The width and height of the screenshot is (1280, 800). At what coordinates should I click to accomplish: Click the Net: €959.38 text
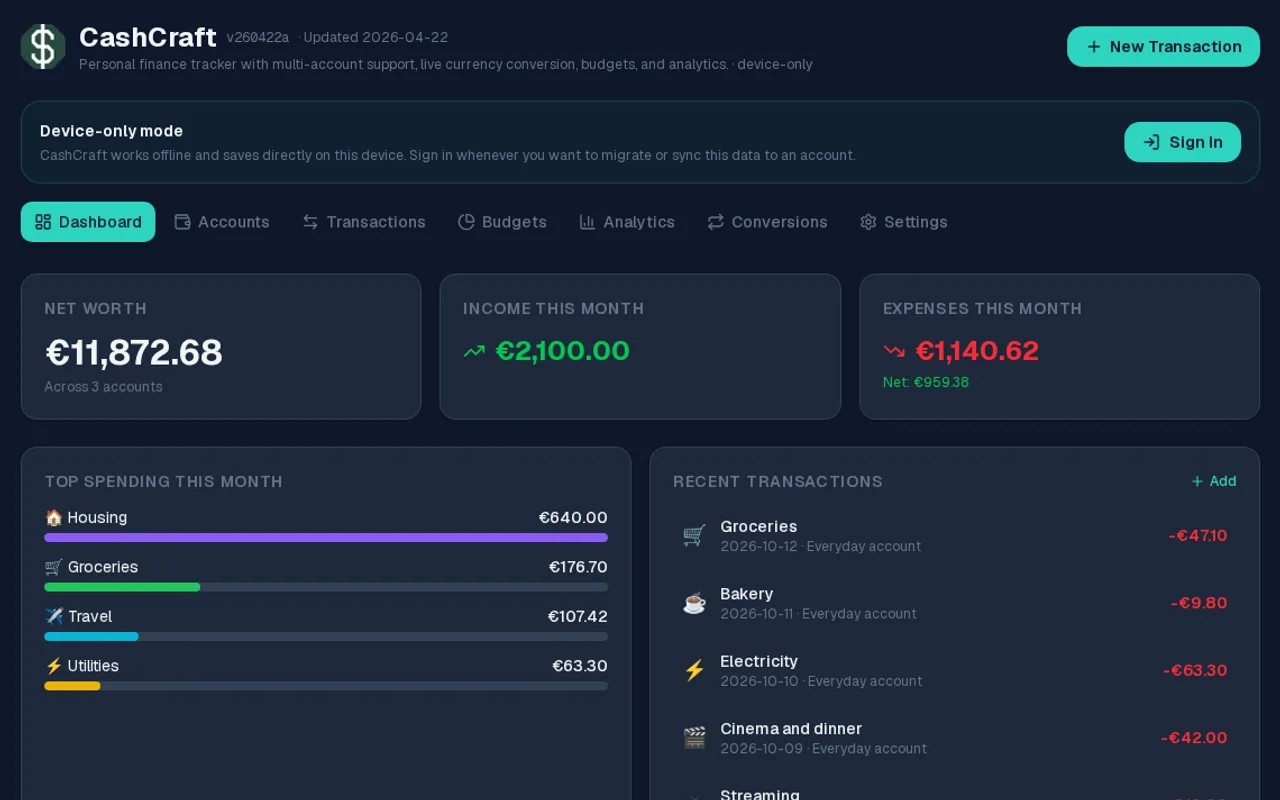pyautogui.click(x=926, y=382)
